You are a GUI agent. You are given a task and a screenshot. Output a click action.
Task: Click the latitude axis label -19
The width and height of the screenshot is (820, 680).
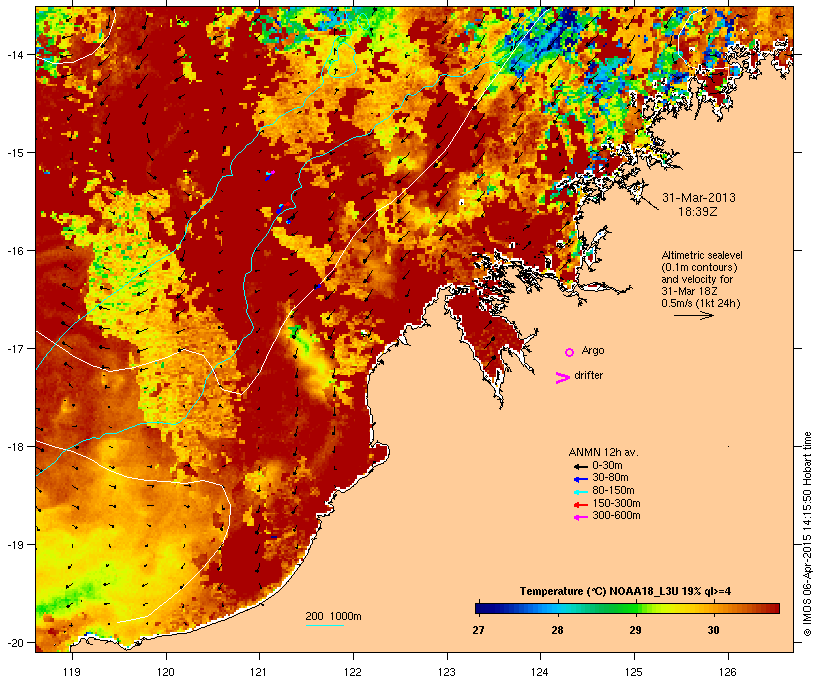pos(15,545)
